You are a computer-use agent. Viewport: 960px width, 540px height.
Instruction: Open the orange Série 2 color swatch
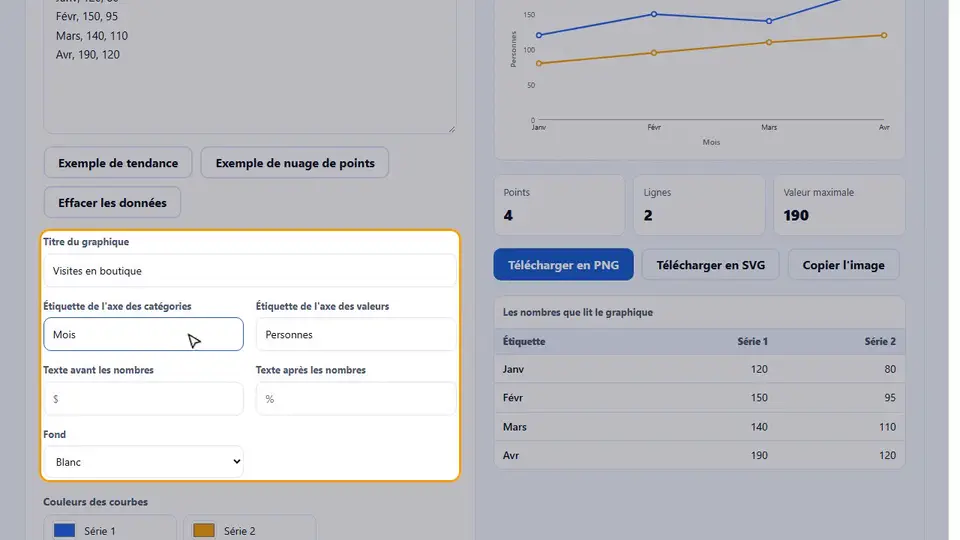coord(204,530)
